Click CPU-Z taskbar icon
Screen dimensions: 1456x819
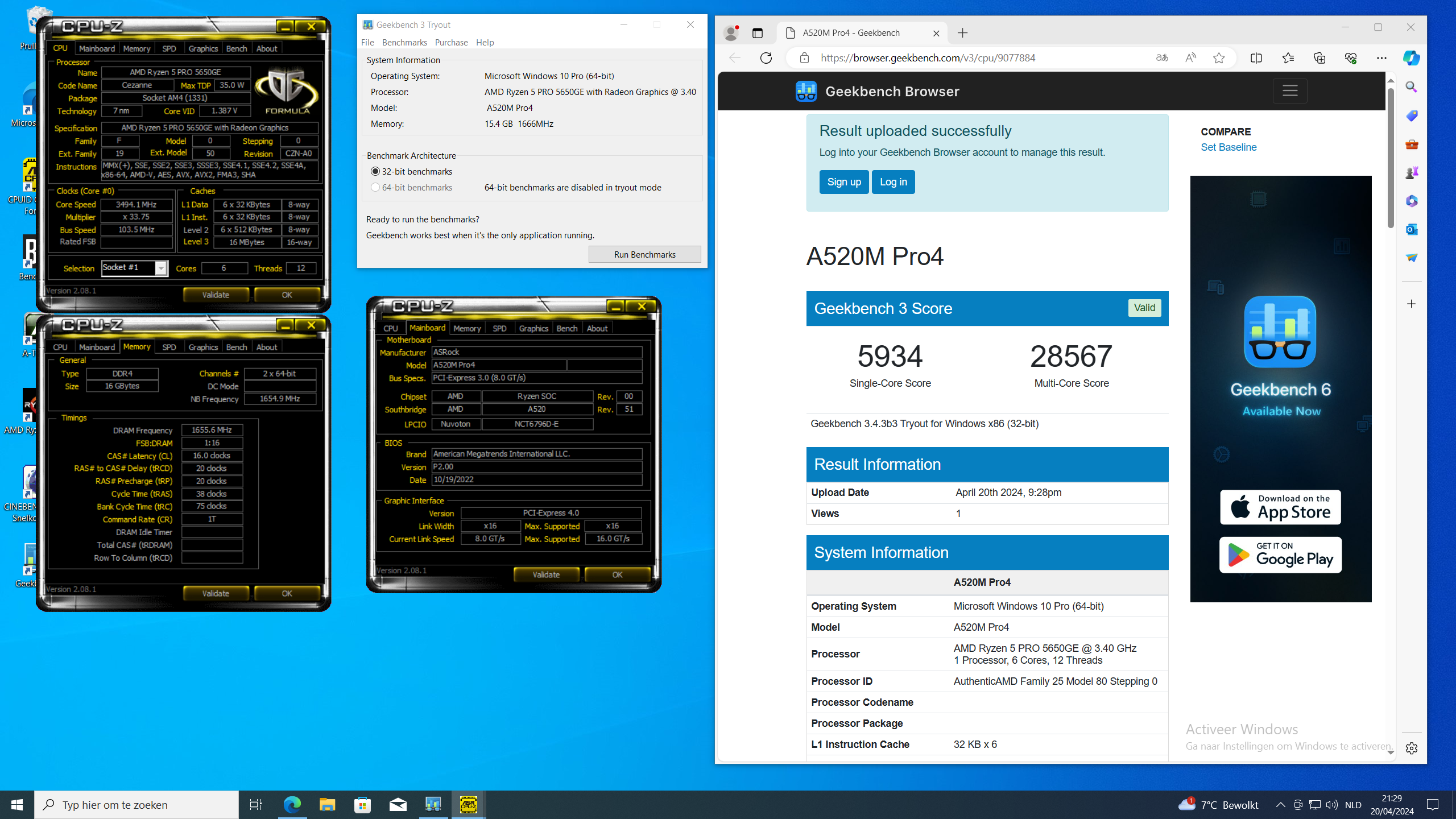[x=469, y=805]
